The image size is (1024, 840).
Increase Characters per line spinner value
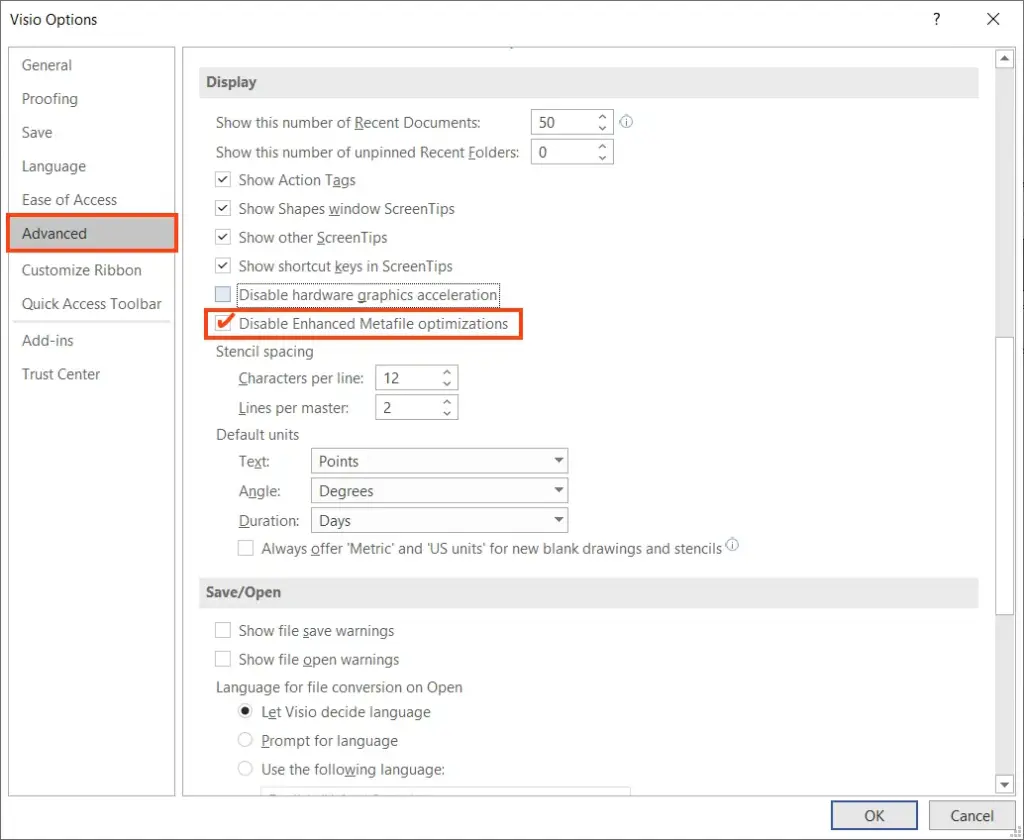(x=446, y=373)
